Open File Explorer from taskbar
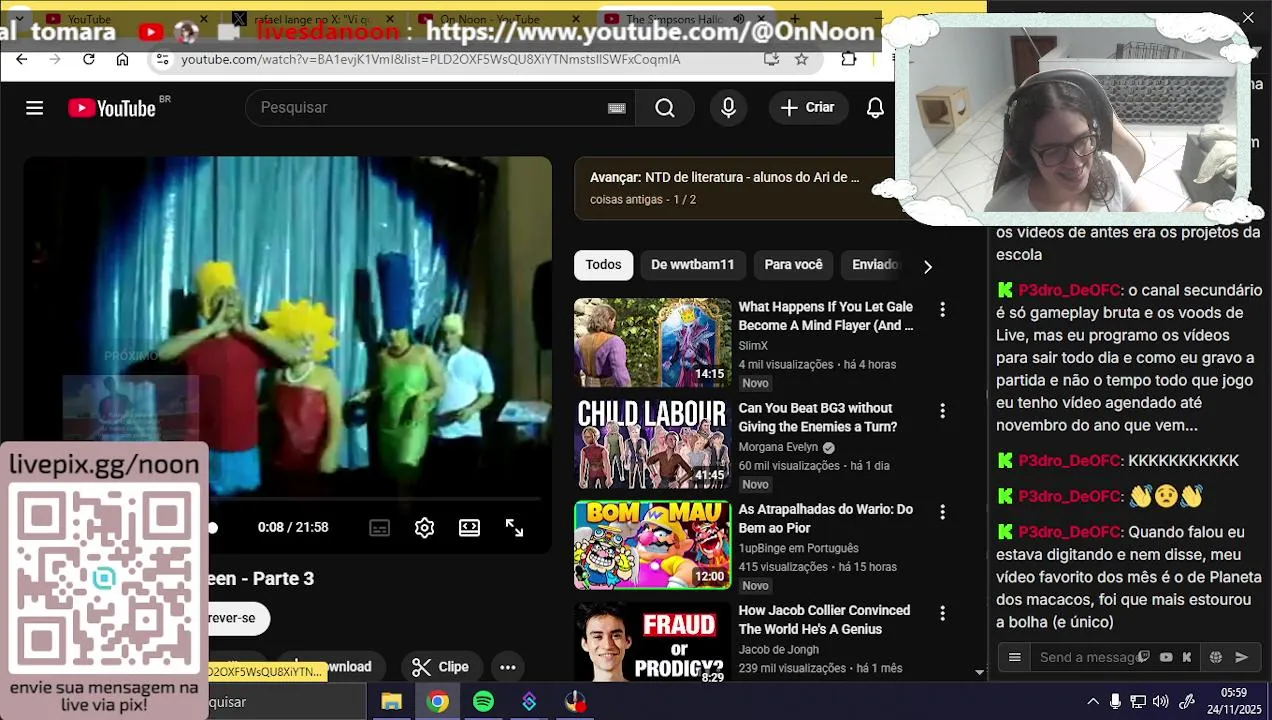 coord(391,702)
